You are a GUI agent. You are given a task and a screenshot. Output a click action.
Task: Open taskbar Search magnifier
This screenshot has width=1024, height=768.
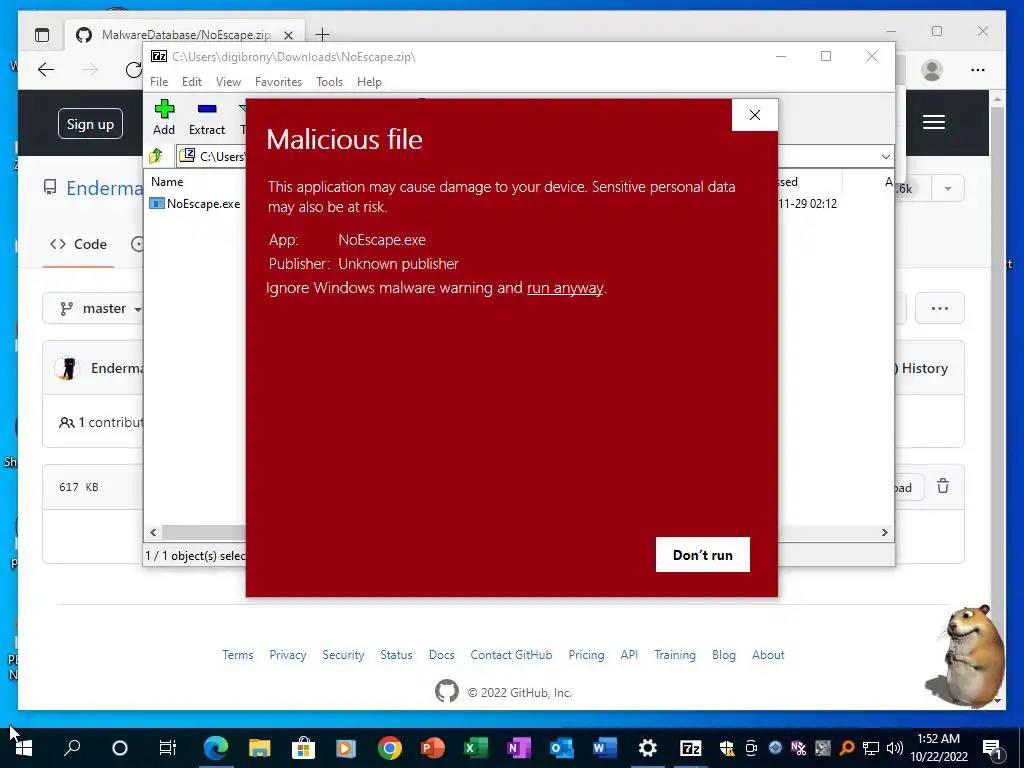72,748
